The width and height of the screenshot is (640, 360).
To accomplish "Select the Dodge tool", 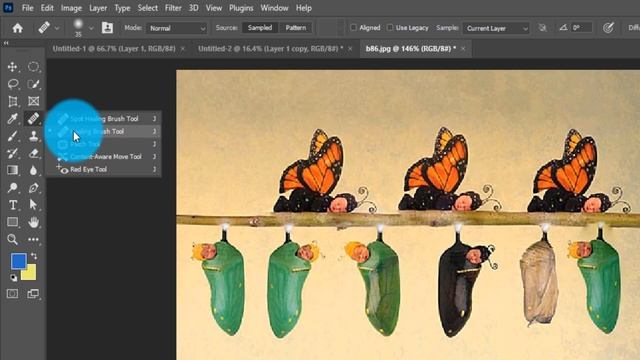I will (x=13, y=188).
